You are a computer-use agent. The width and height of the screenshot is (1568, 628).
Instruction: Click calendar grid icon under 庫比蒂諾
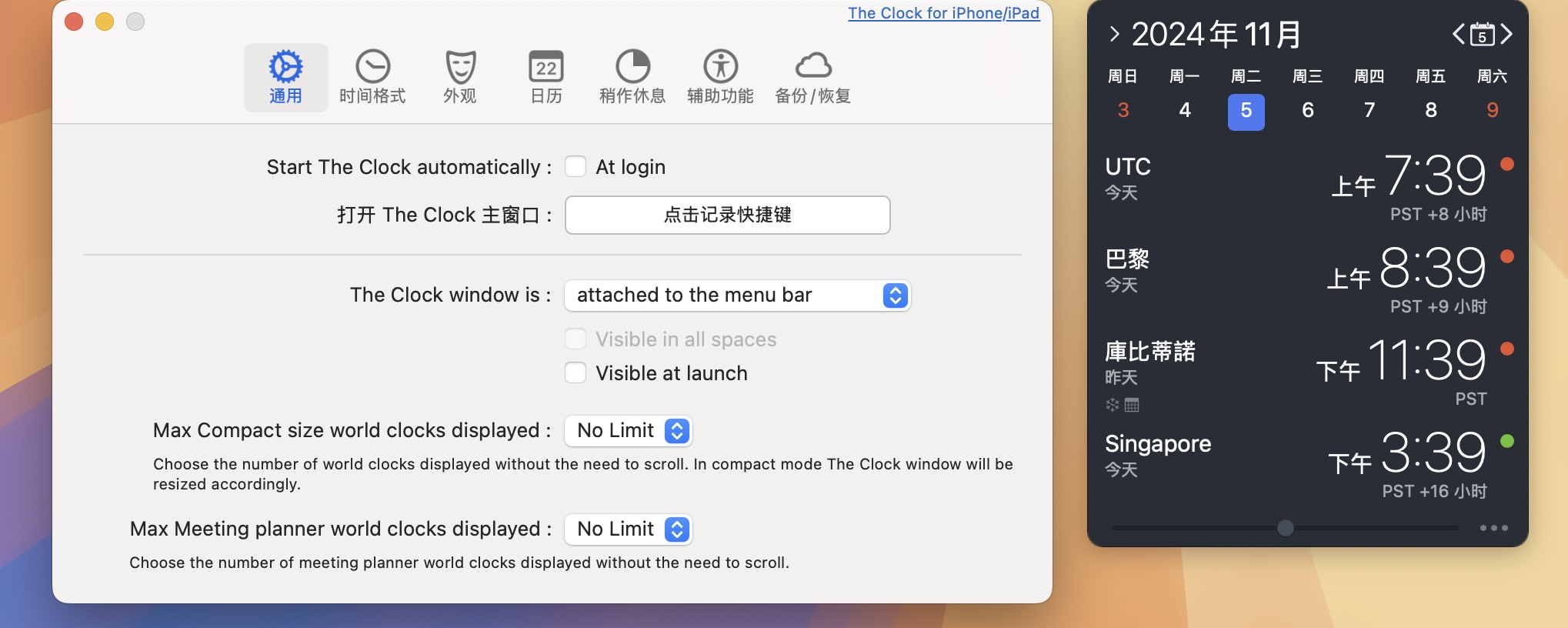1132,405
